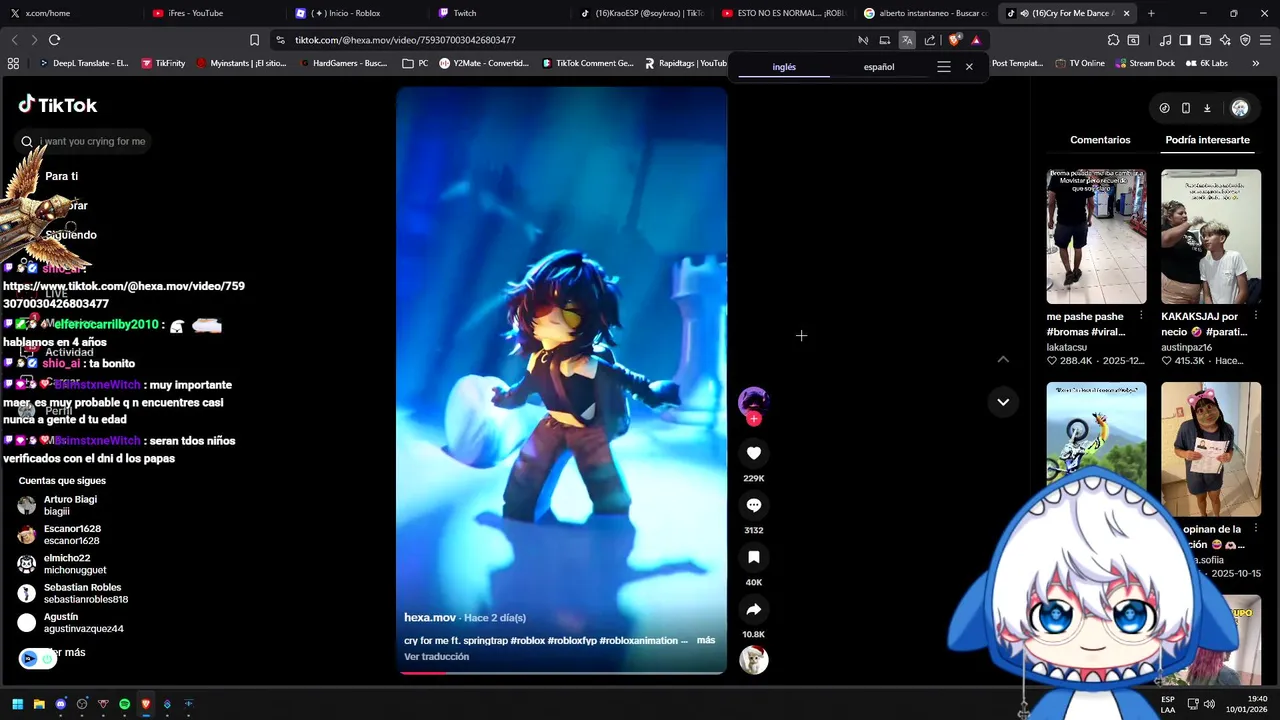The height and width of the screenshot is (720, 1280).
Task: Open Arturo Biagi followed account
Action: (70, 505)
